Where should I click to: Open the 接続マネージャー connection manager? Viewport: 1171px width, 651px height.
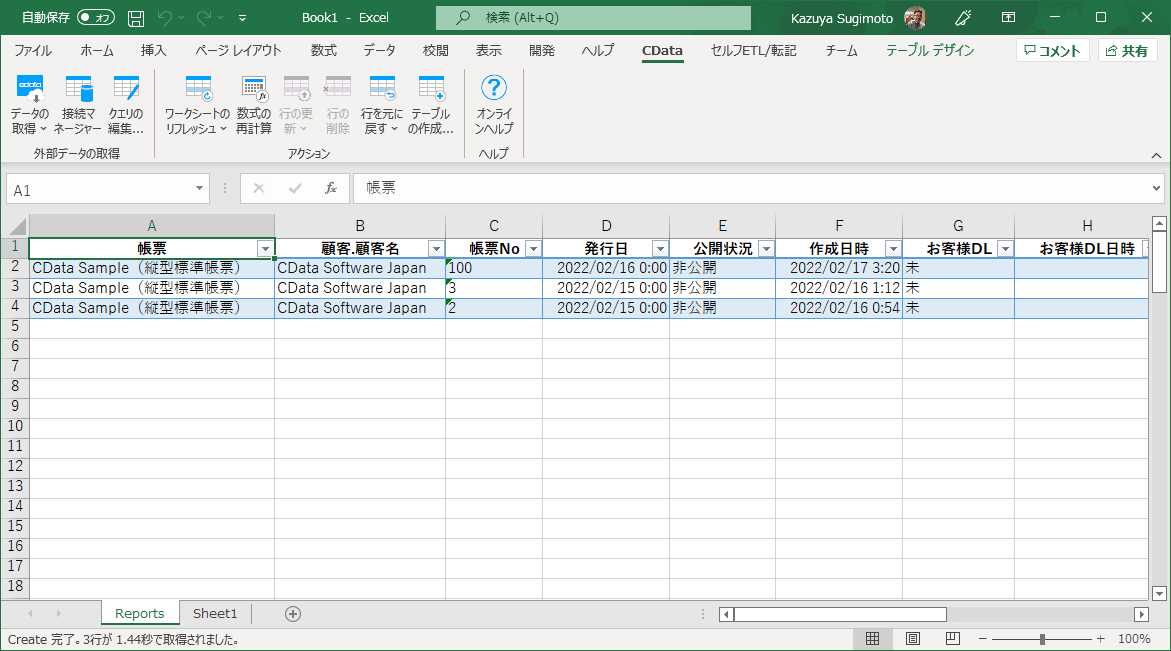pyautogui.click(x=79, y=90)
